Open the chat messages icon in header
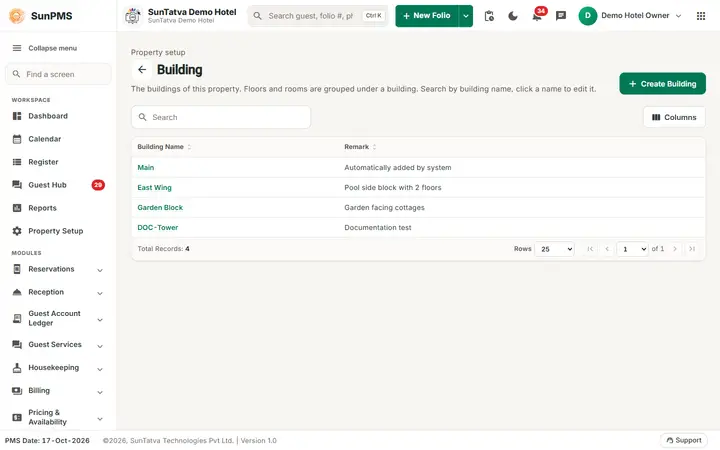The image size is (720, 450). coord(561,16)
